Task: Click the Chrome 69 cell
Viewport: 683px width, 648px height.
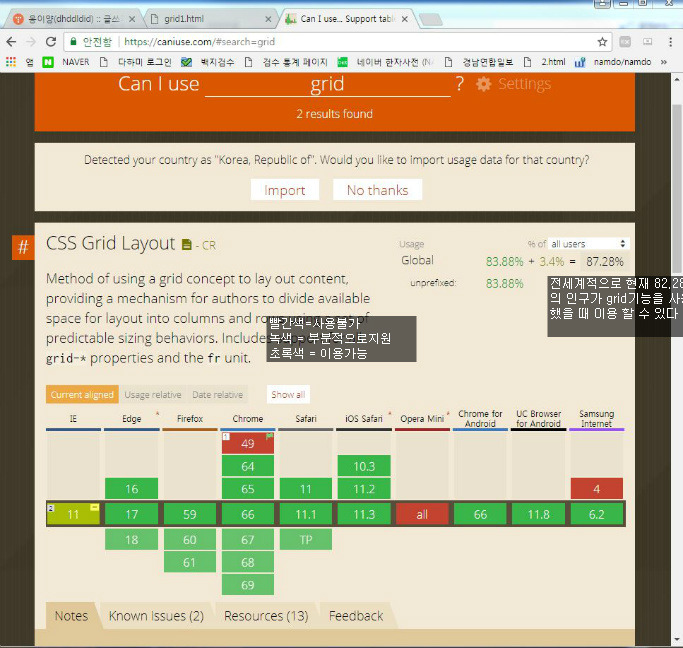Action: click(247, 585)
